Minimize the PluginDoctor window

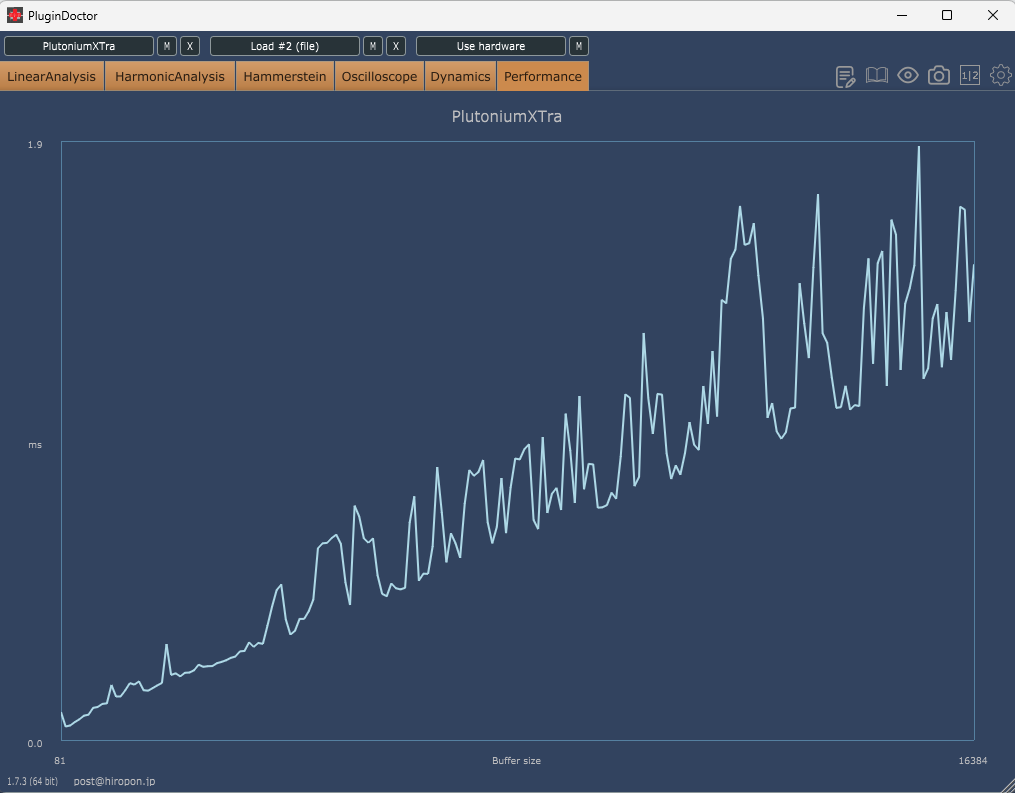(x=902, y=15)
